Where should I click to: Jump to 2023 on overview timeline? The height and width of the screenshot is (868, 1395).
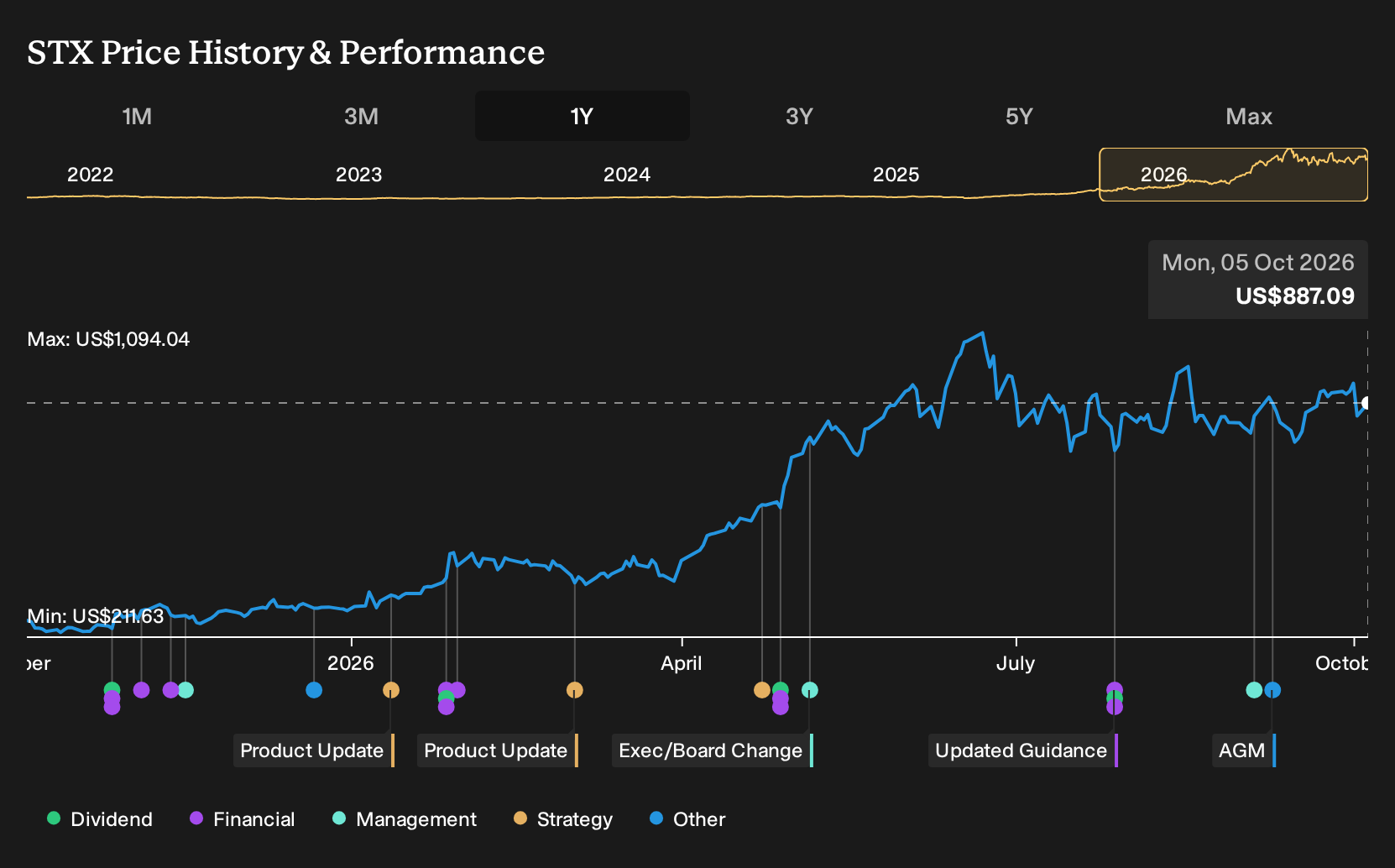[x=358, y=175]
